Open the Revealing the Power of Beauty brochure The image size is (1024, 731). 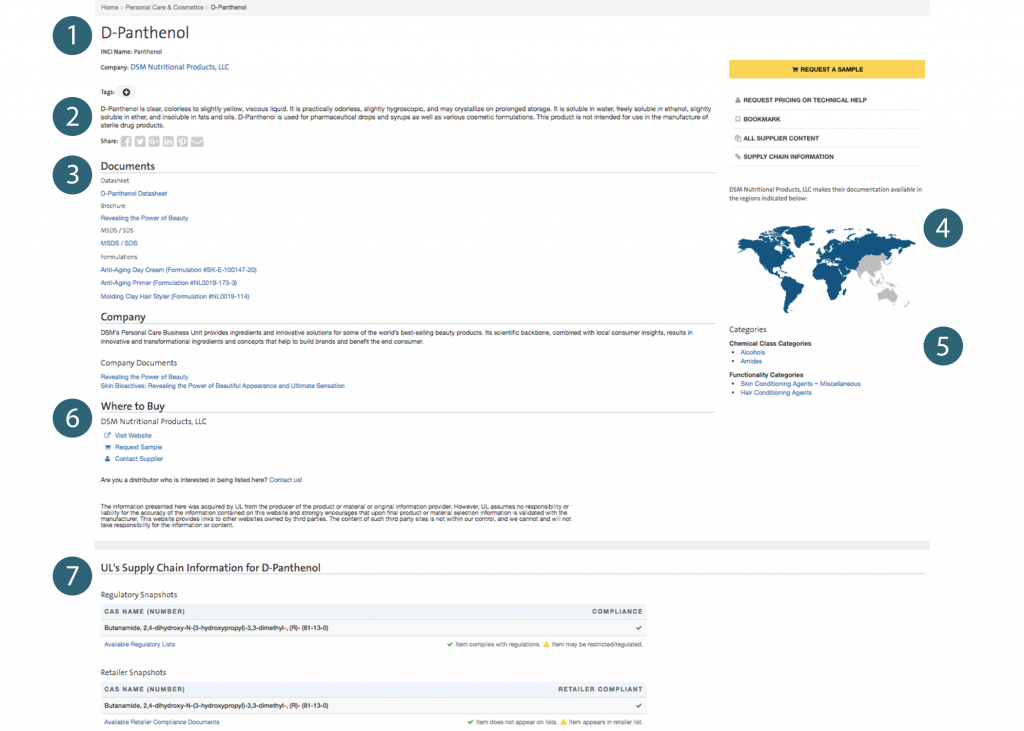click(144, 218)
